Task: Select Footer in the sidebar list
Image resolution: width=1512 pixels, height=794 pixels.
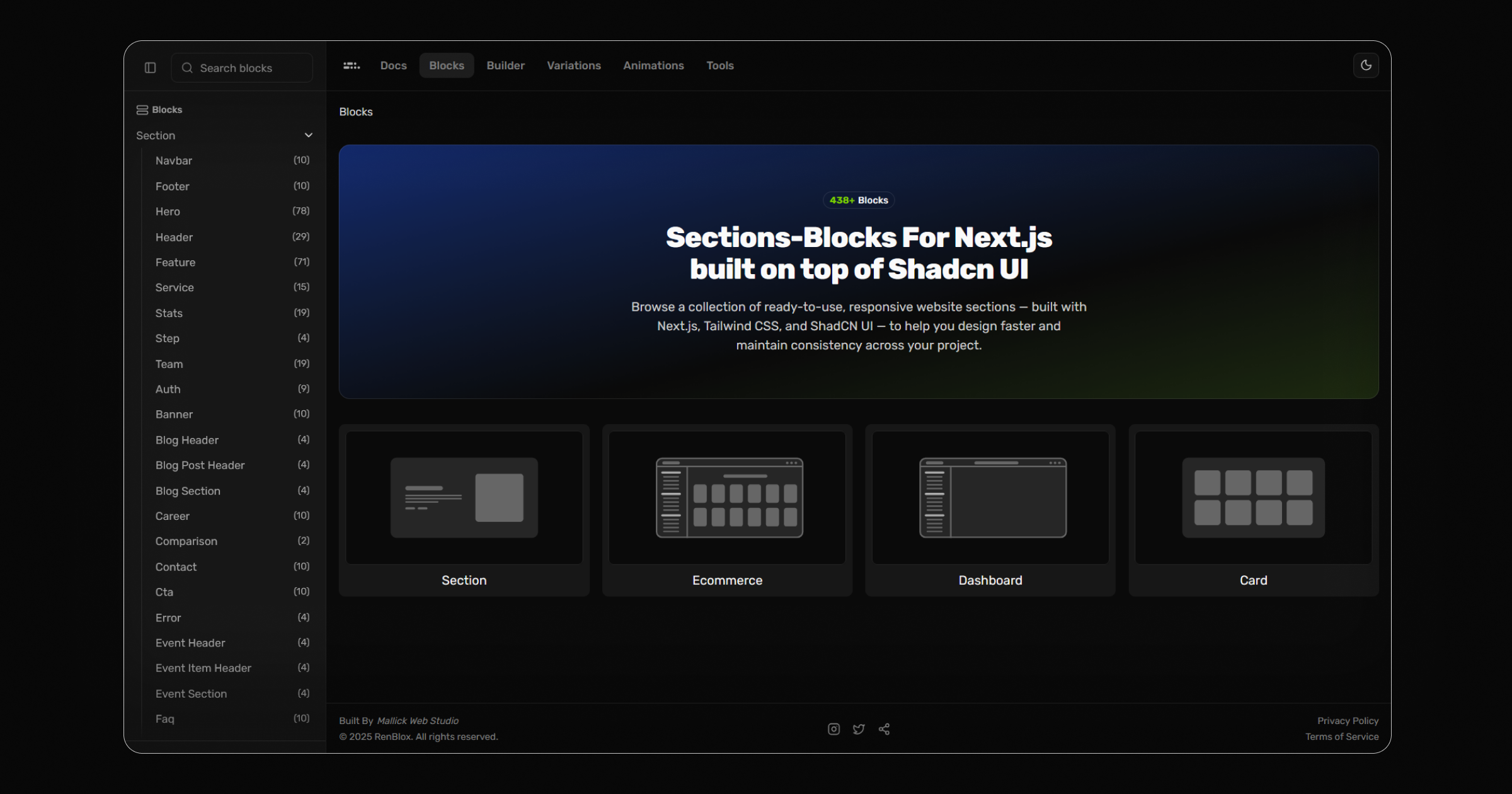Action: (x=172, y=186)
